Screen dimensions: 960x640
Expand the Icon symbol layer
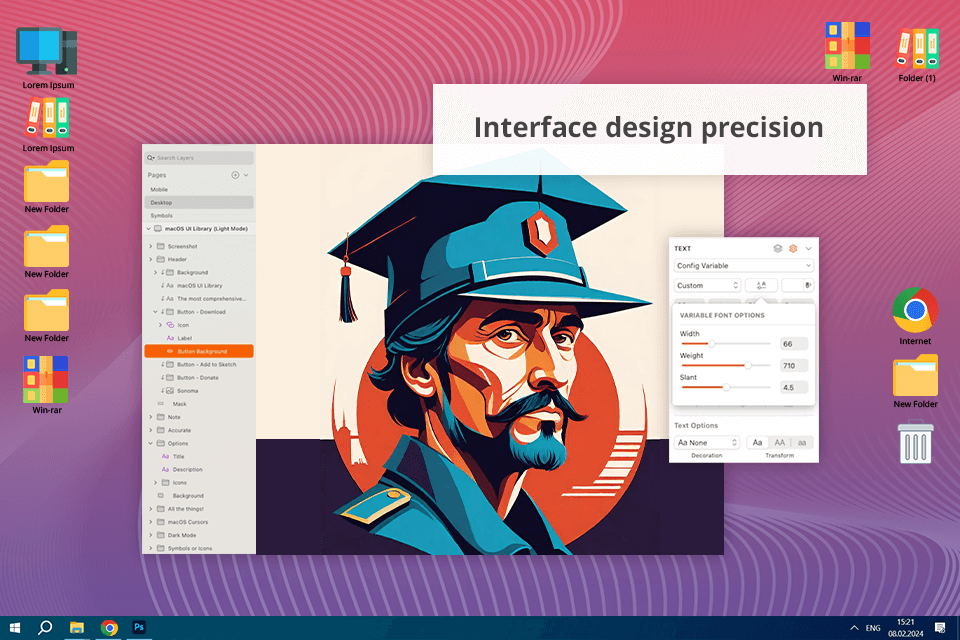pos(160,325)
